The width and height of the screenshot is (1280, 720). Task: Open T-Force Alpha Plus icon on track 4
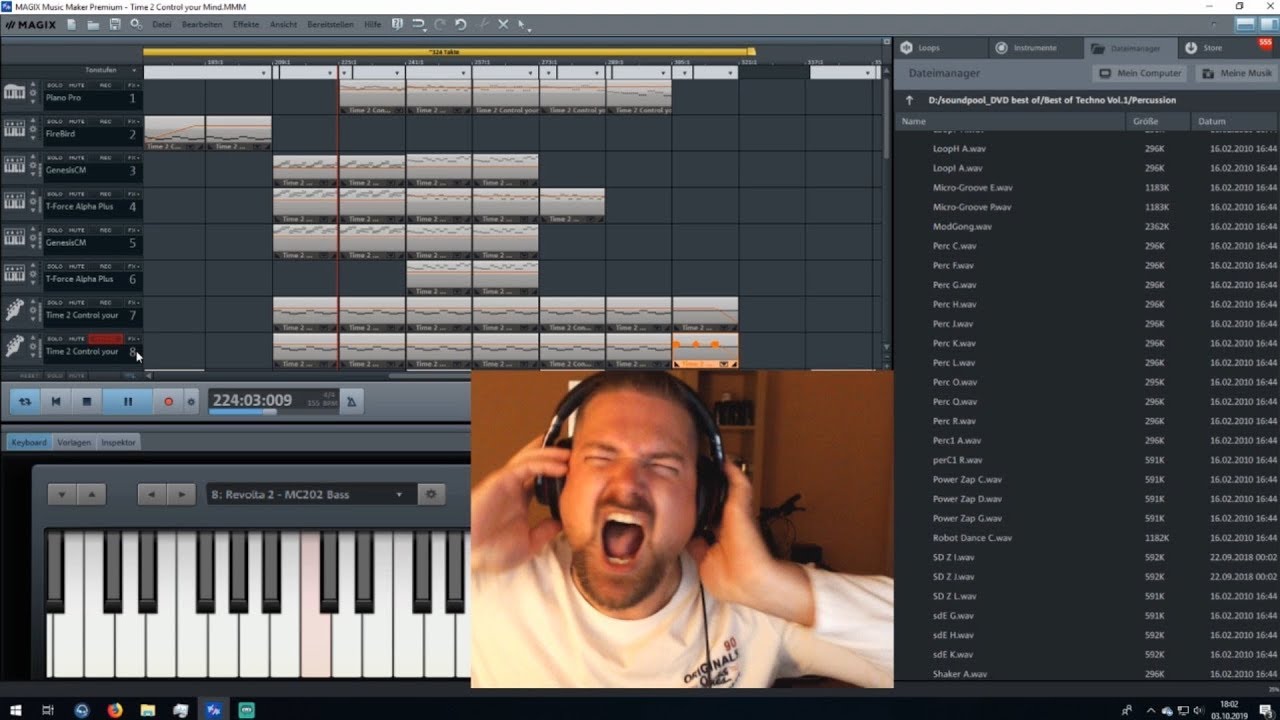pos(14,202)
